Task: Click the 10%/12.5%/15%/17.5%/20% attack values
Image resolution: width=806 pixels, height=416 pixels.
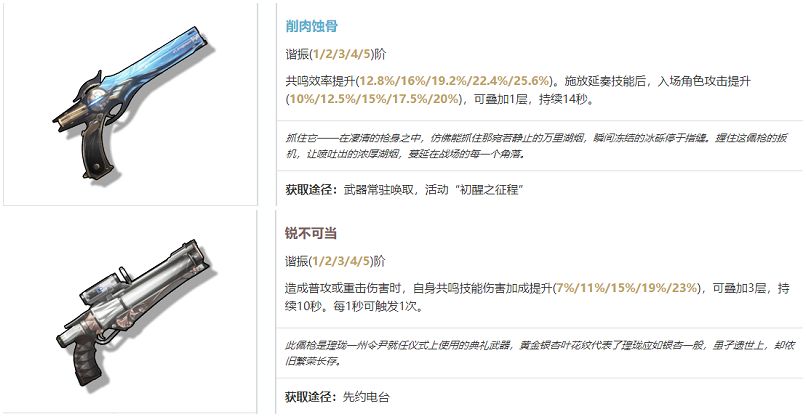Action: click(374, 99)
